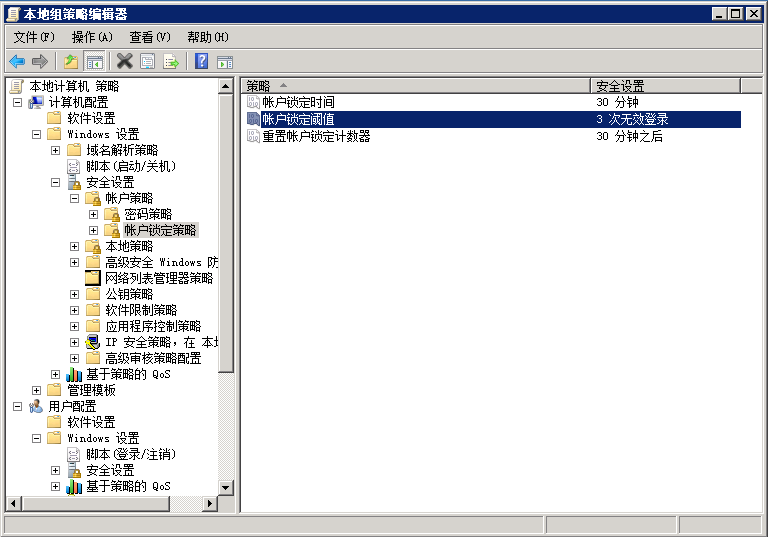The height and width of the screenshot is (537, 768).
Task: Expand the 管理模板 node
Action: [x=37, y=390]
